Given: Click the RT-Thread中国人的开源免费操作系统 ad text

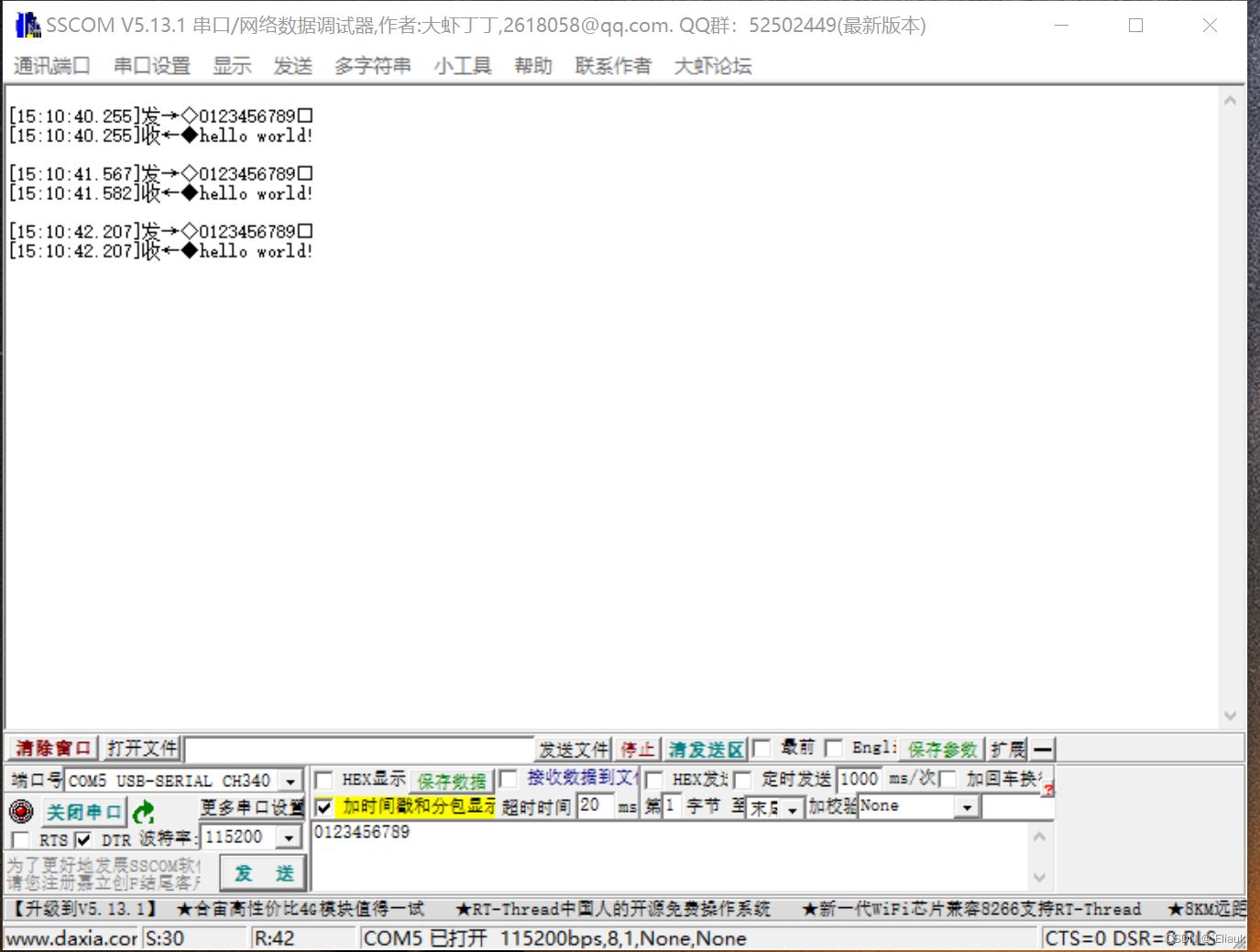Looking at the screenshot, I should pos(614,909).
